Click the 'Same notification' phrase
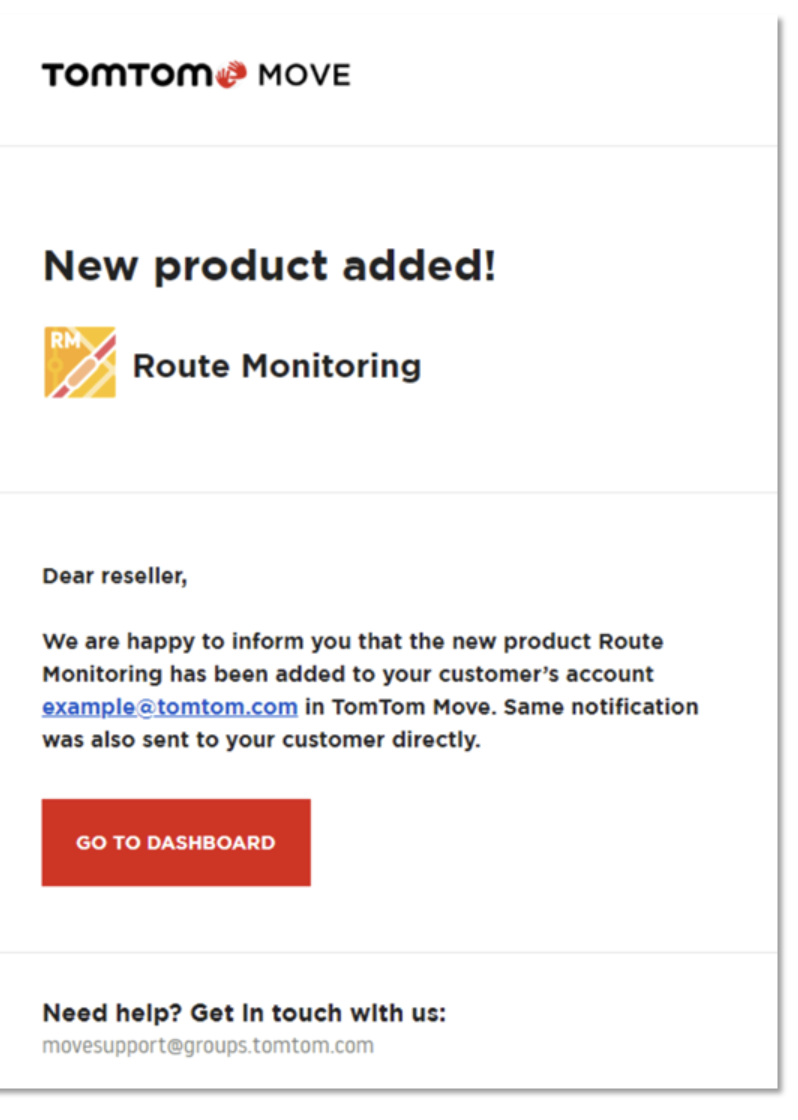The width and height of the screenshot is (798, 1120). (601, 707)
